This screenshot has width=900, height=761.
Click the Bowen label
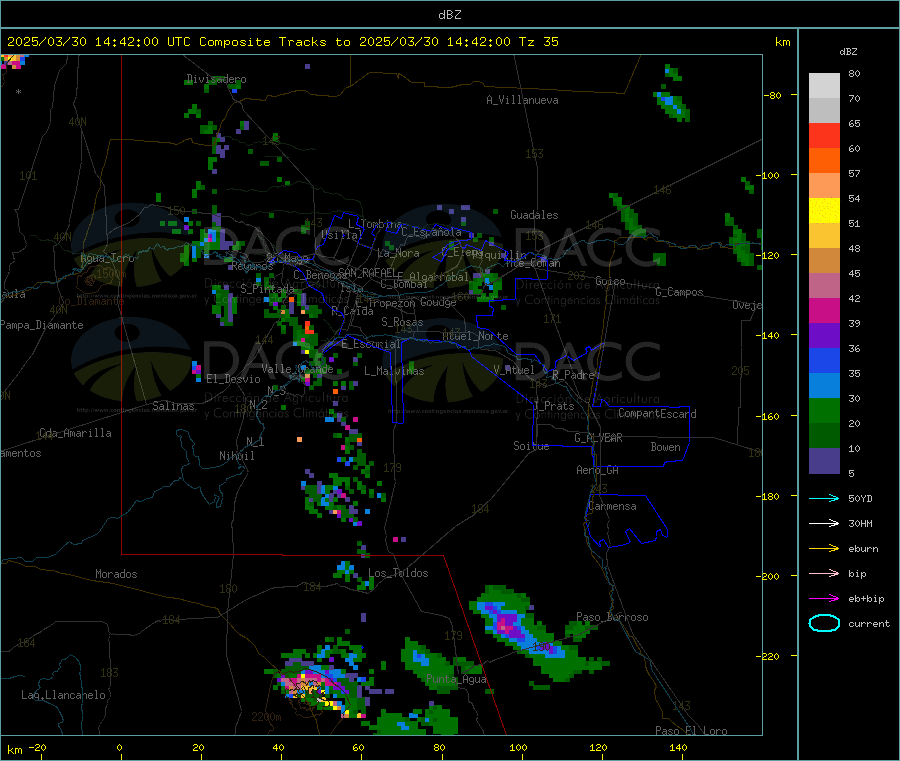coord(665,447)
